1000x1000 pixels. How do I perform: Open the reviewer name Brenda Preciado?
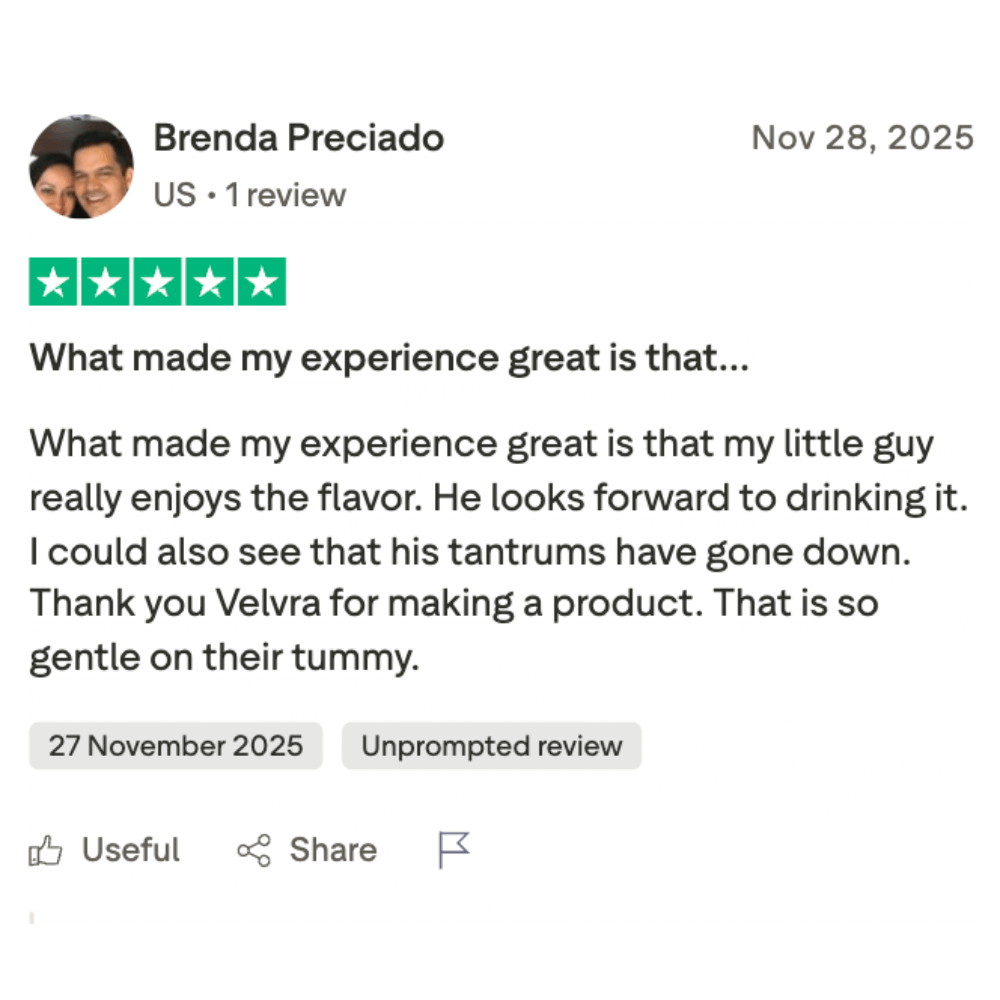pos(298,138)
